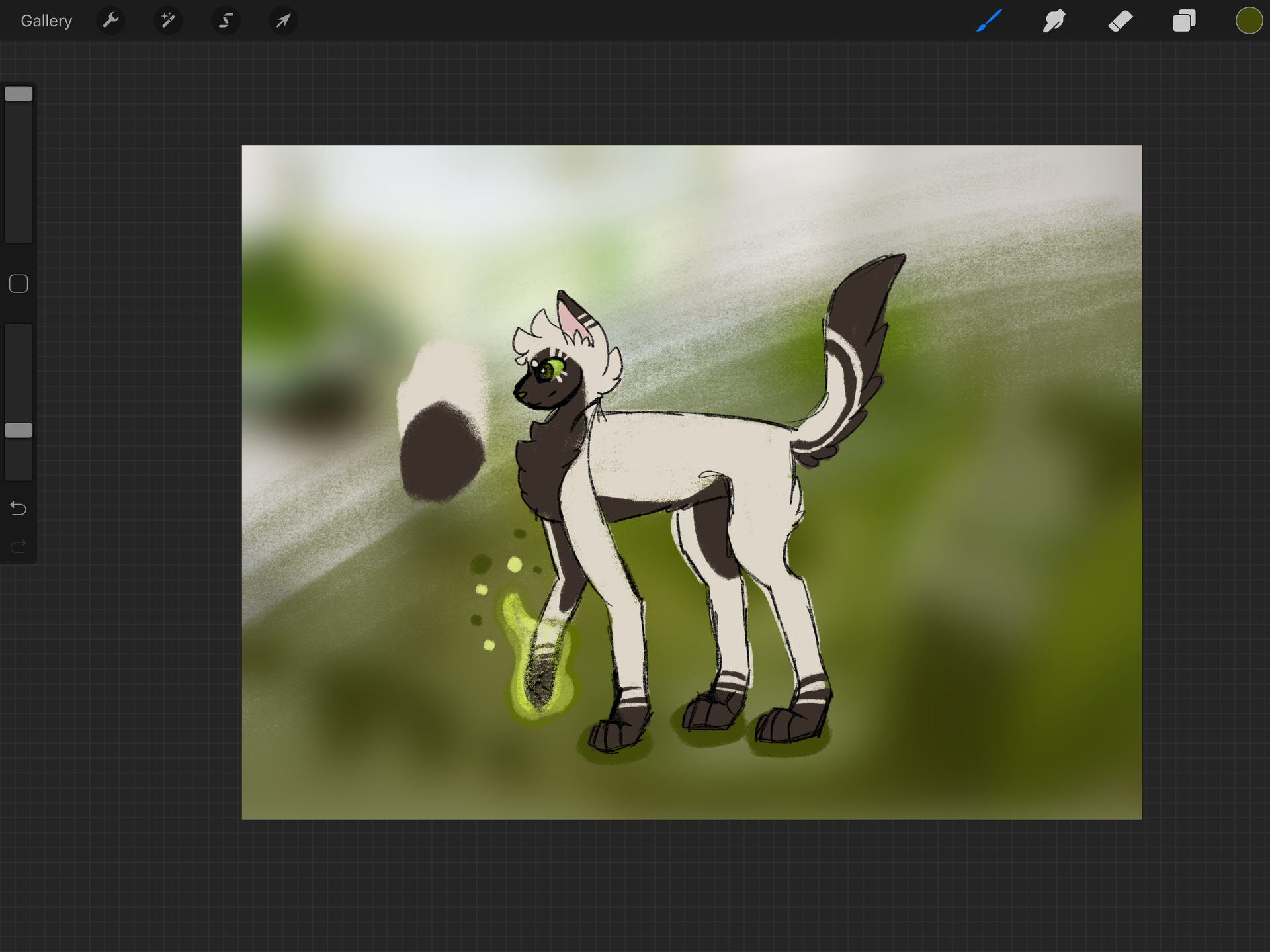Click the brush size slider handle
The image size is (1270, 952).
click(19, 94)
